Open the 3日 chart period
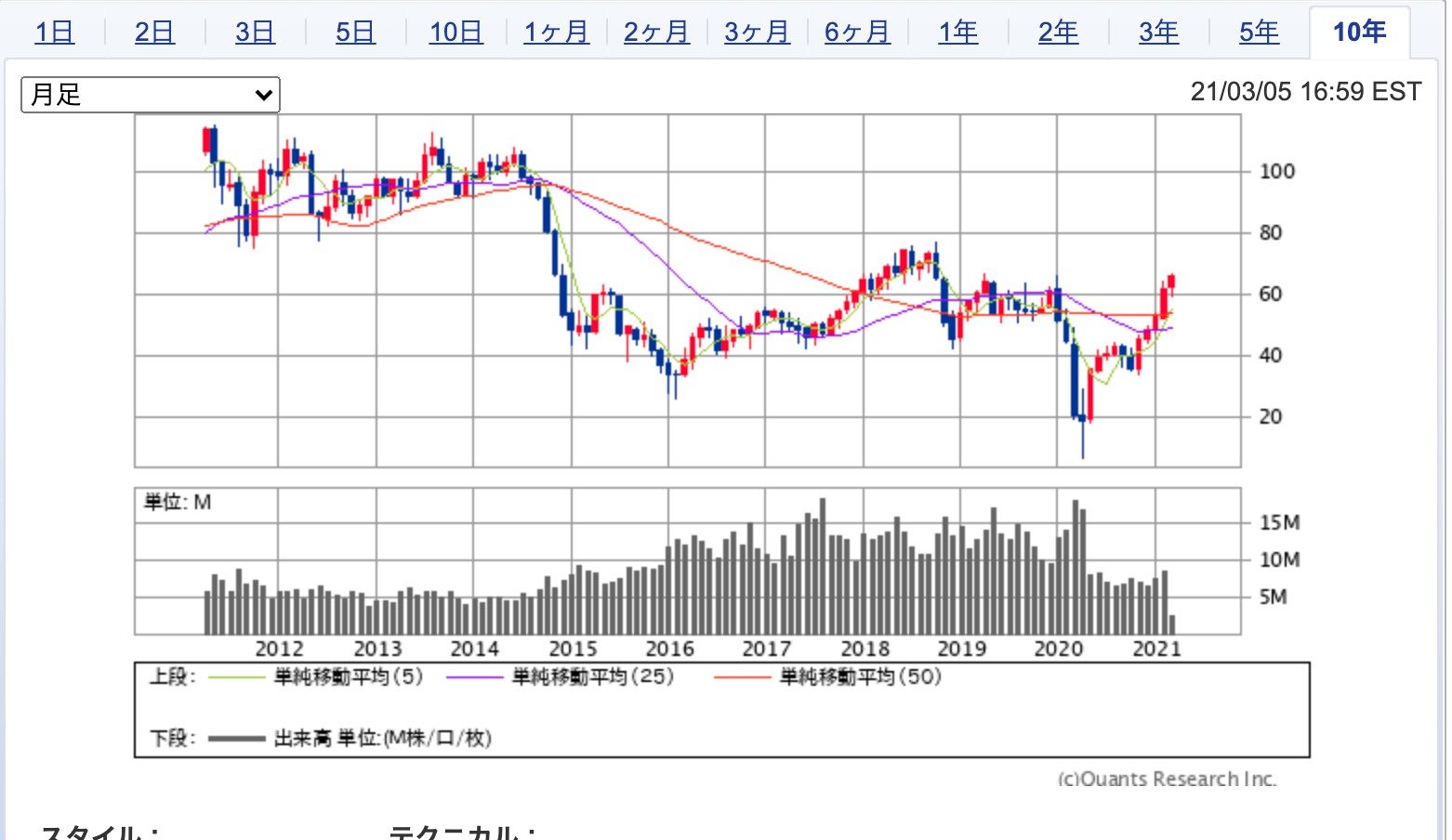Screen dimensions: 1452x840 (255, 33)
